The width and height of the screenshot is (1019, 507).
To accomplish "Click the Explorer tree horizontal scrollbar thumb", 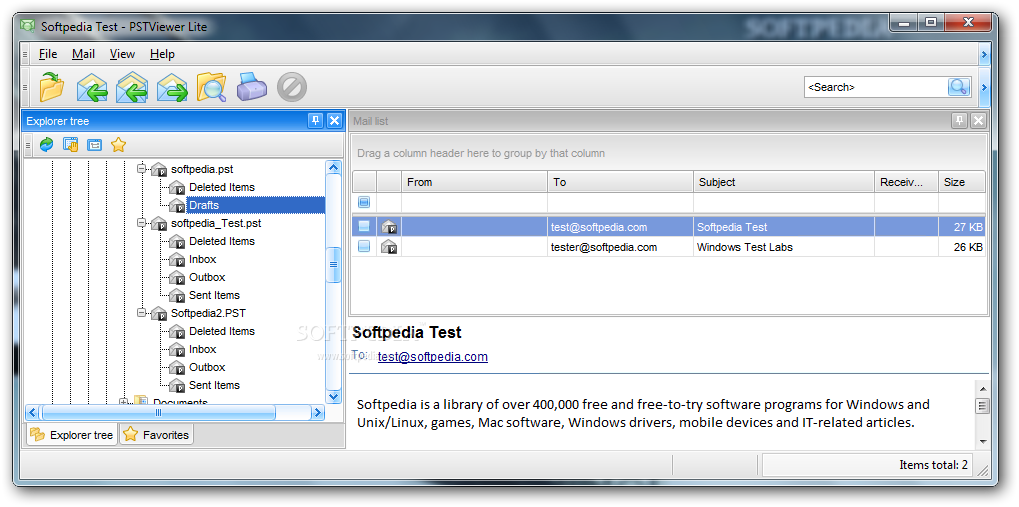I will [x=158, y=412].
